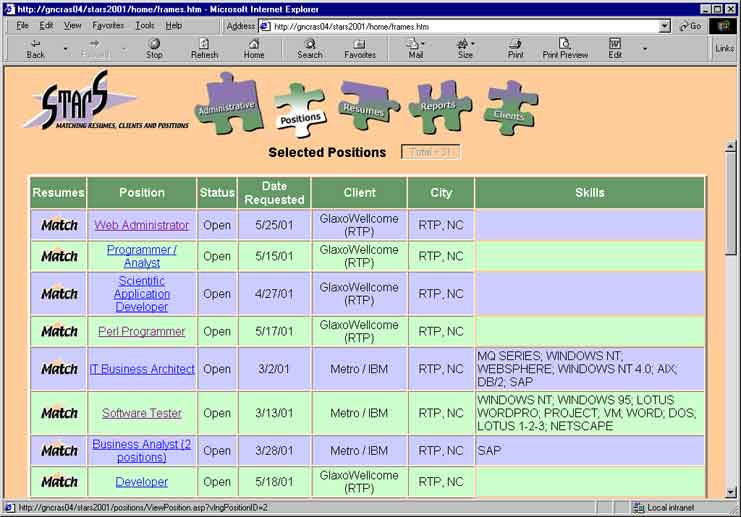Click the Edit toolbar icon

[615, 49]
